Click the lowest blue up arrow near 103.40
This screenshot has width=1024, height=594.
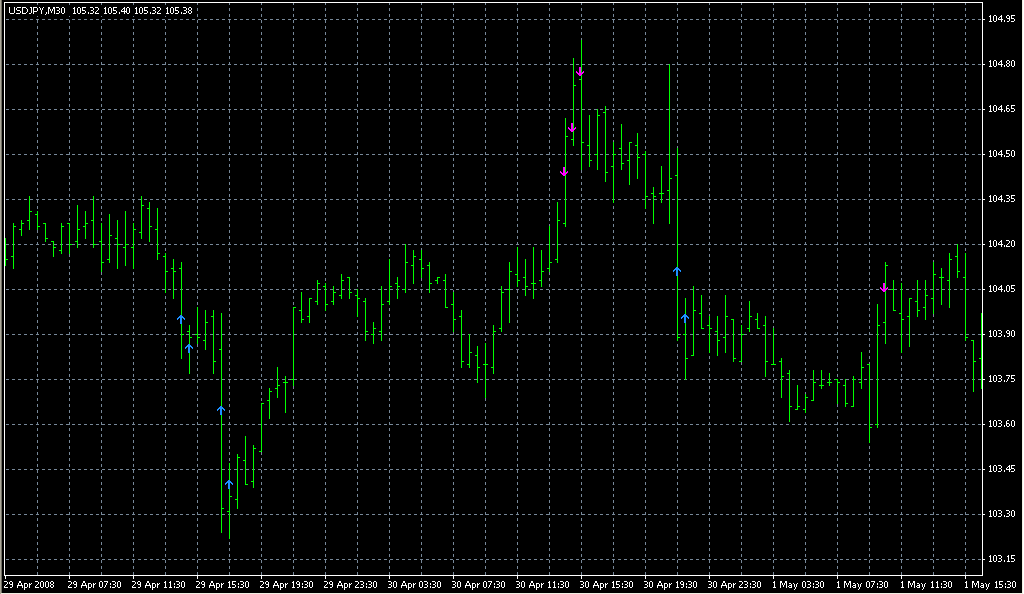(229, 484)
